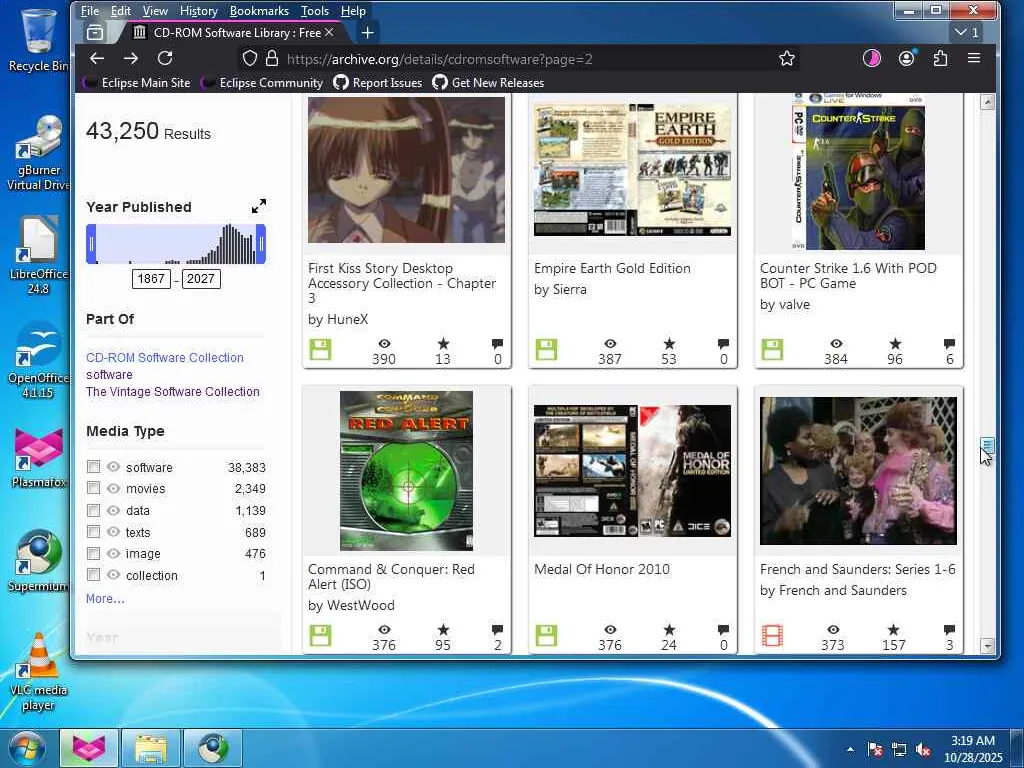Image resolution: width=1024 pixels, height=768 pixels.
Task: Click the right handle of year range slider
Action: pos(261,244)
